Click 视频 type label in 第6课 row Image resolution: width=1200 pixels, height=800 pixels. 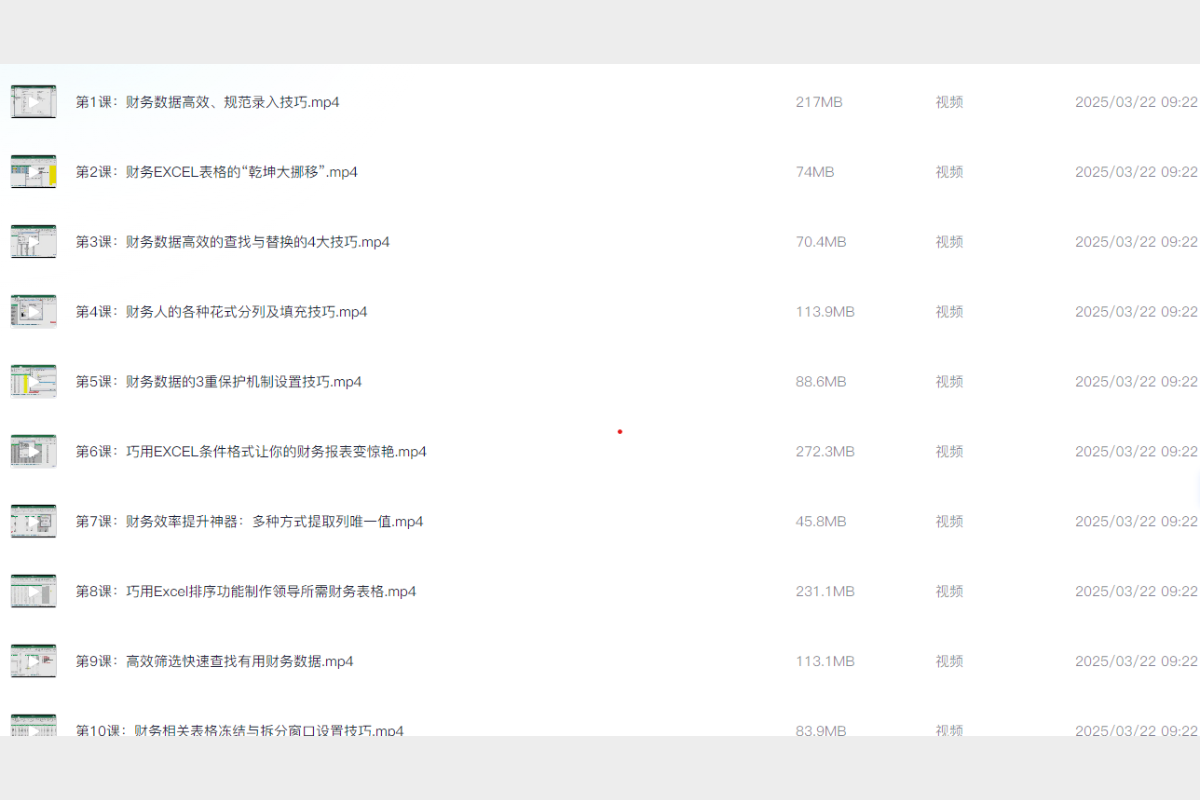949,452
